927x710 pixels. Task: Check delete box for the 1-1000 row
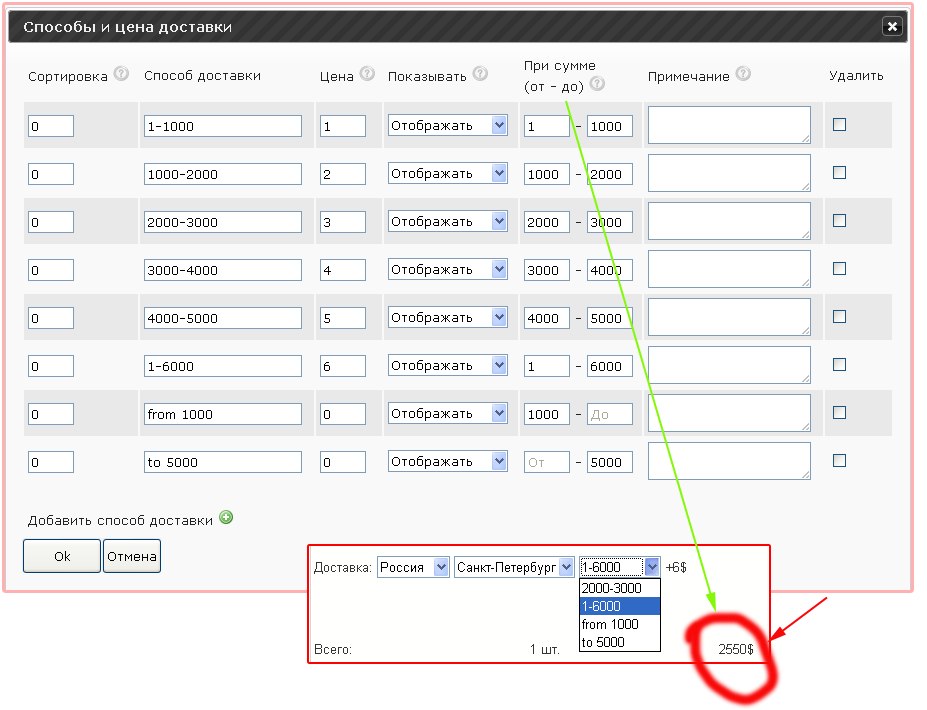coord(839,124)
